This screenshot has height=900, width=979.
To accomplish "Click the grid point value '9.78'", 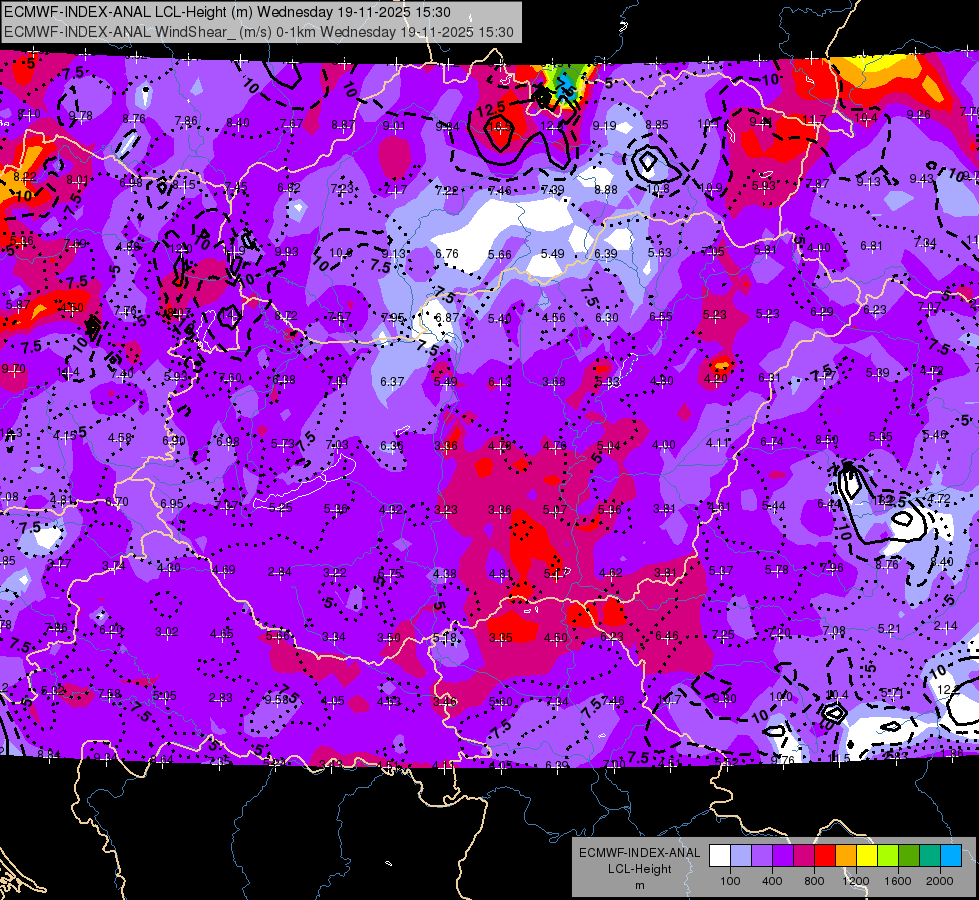I will tap(81, 116).
